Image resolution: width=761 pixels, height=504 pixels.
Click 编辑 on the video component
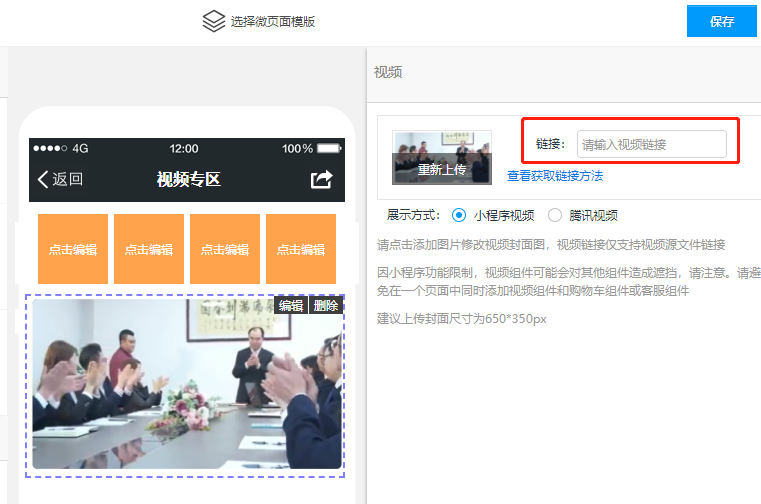pos(291,305)
